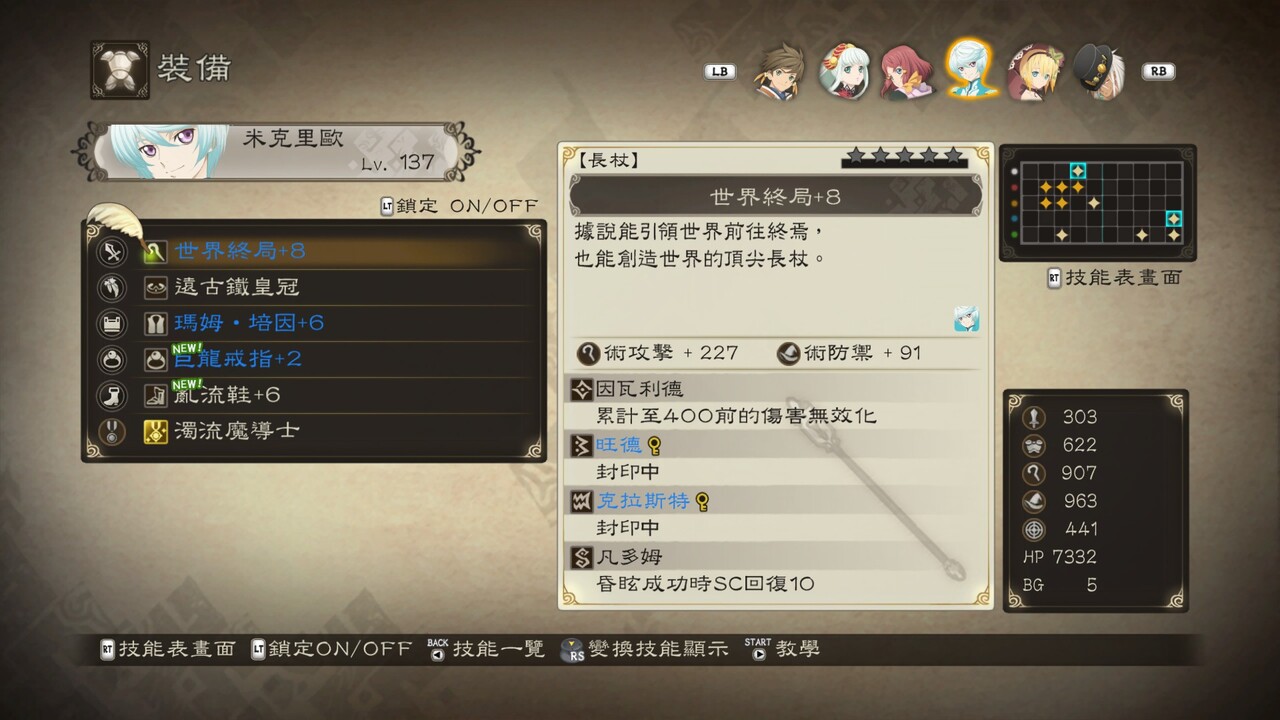Screen dimensions: 1280x720
Task: Toggle 變換技能顯示 in the bottom bar
Action: [x=645, y=649]
